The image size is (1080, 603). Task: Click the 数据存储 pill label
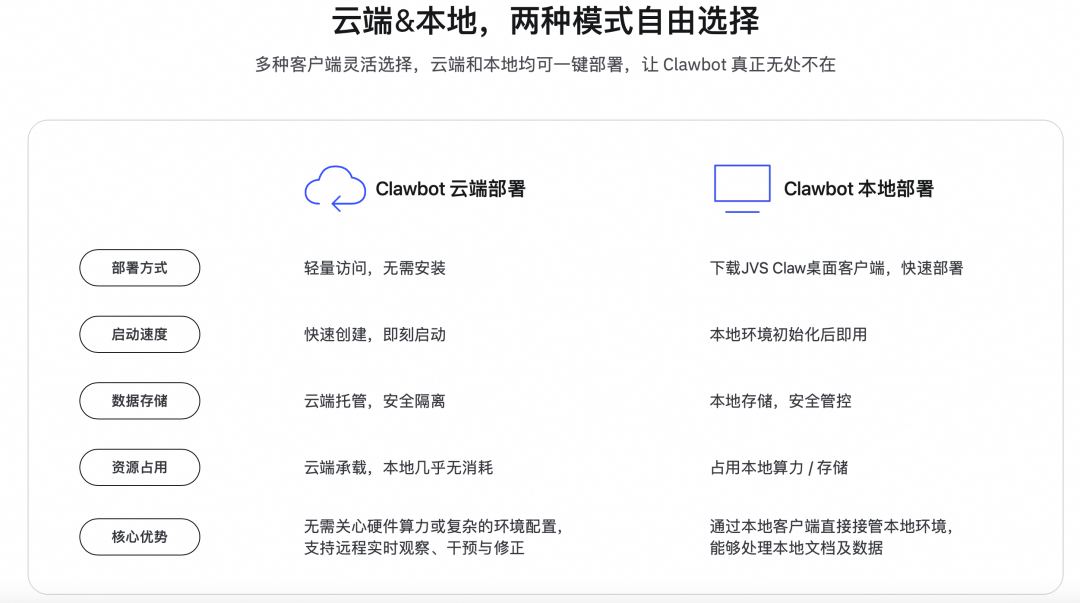coord(140,401)
